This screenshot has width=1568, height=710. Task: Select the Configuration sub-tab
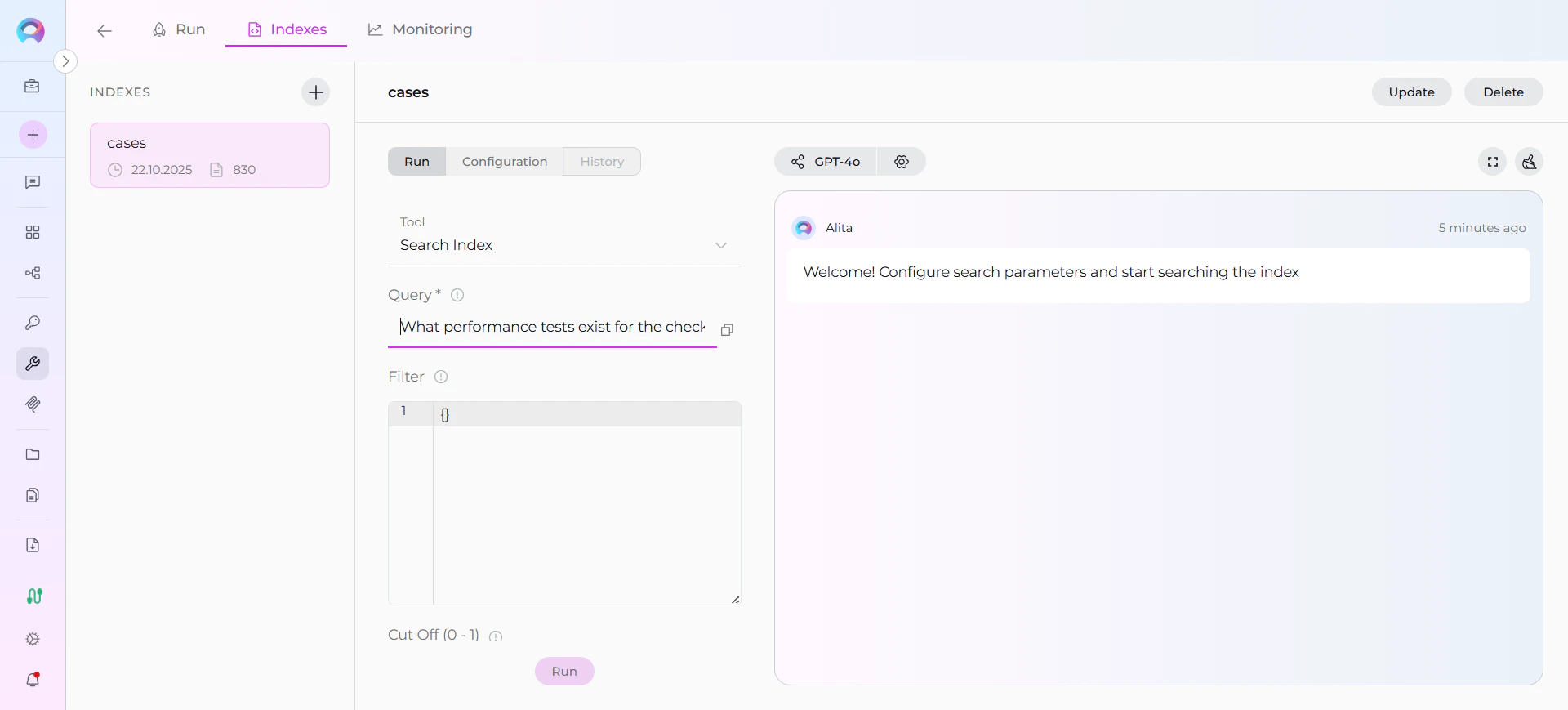[505, 162]
